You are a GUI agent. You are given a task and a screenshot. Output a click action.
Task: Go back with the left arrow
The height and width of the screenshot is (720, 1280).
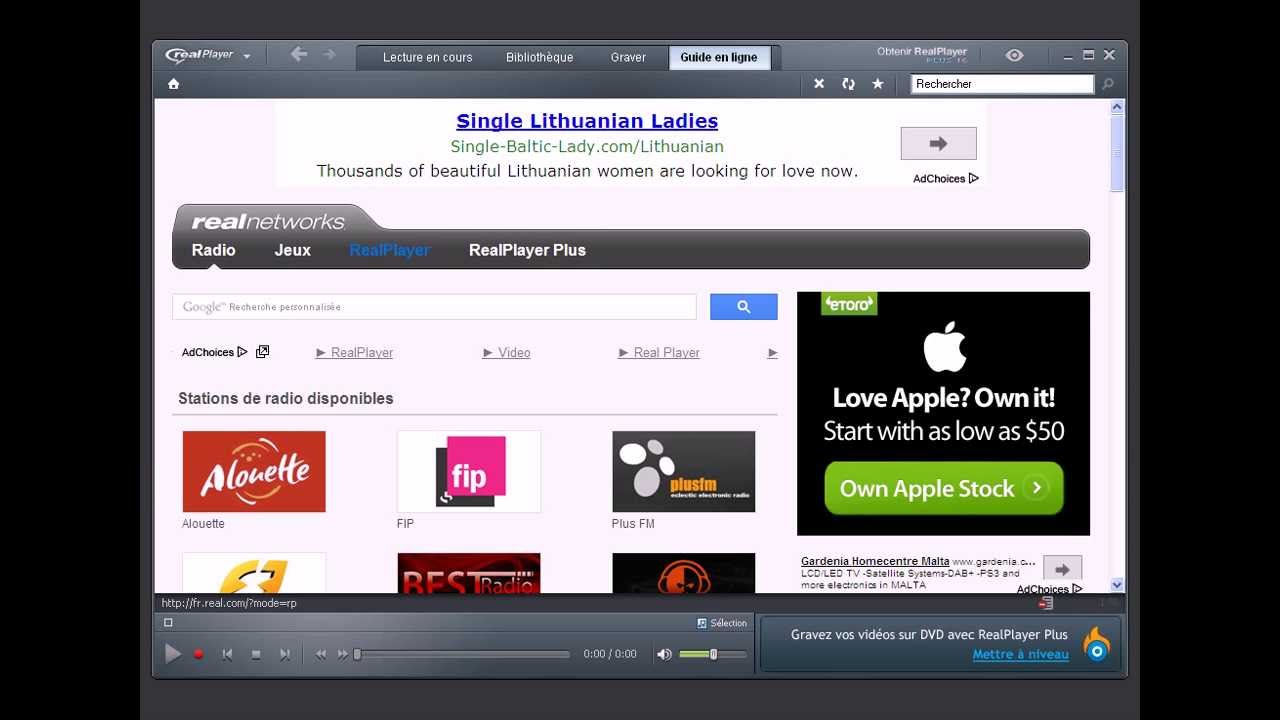tap(298, 55)
